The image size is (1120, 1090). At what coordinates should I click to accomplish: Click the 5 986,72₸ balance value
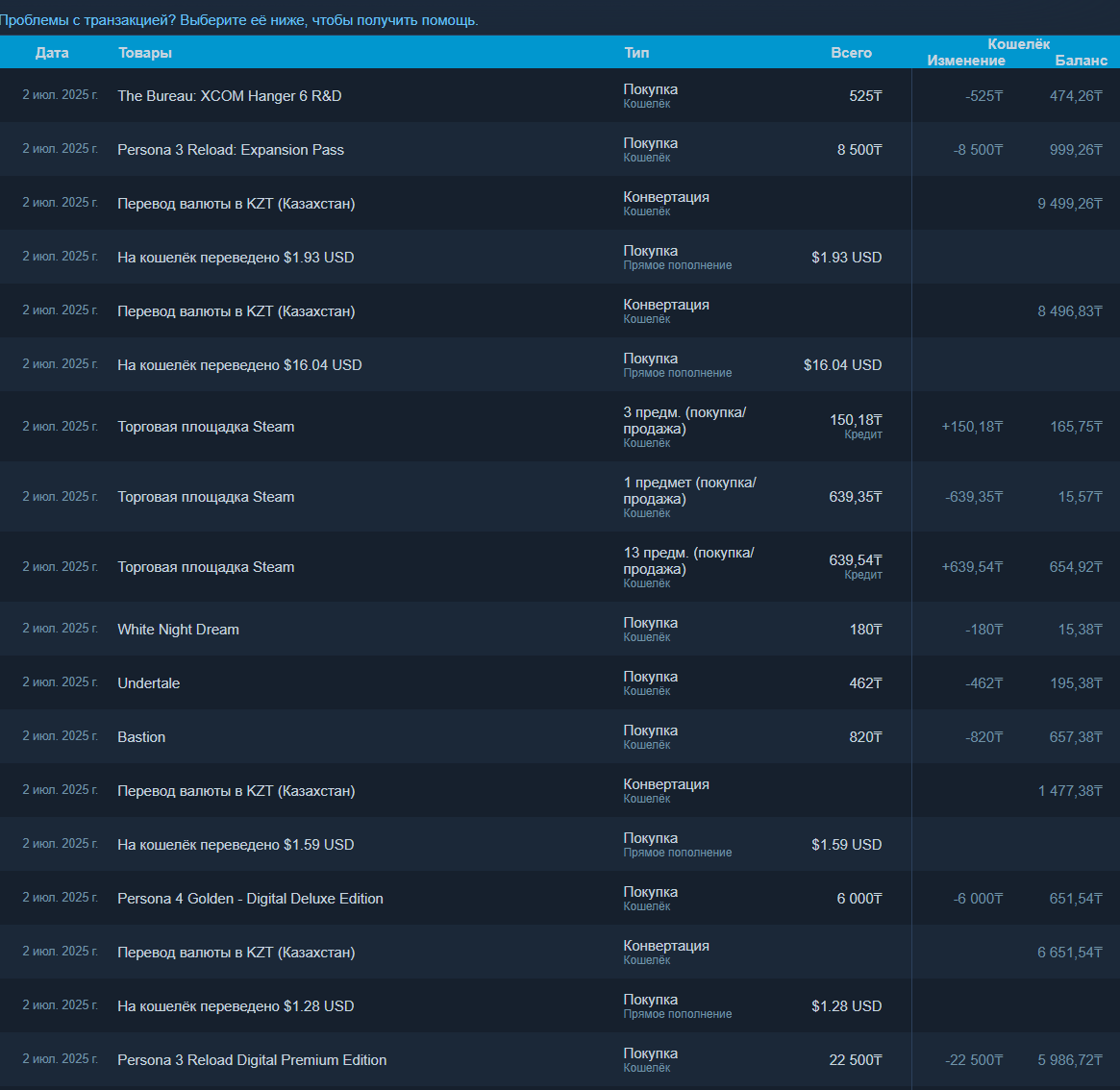point(1070,1060)
